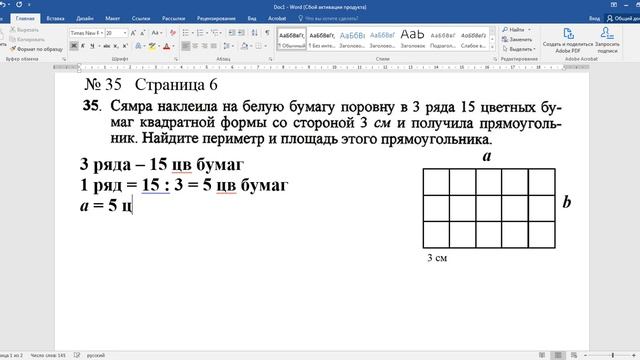Adjust the zoom slider in status bar
This screenshot has width=640, height=360.
tap(612, 356)
